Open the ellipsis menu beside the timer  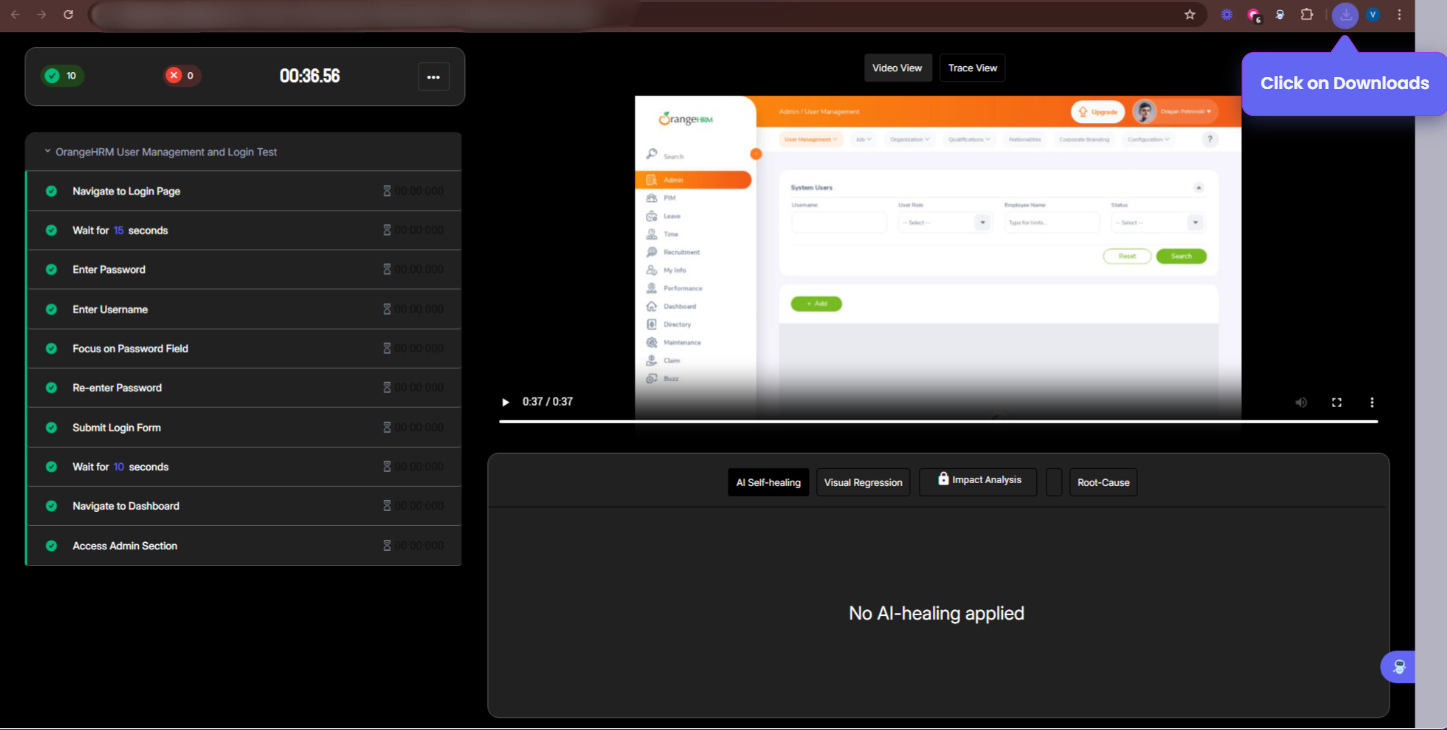click(433, 77)
